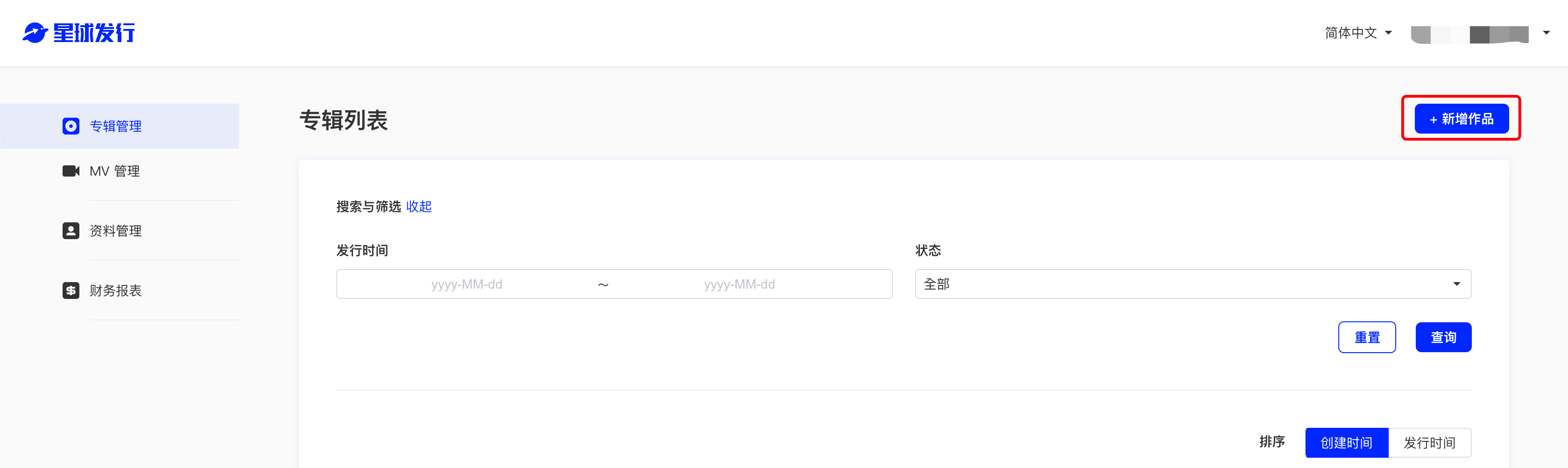The height and width of the screenshot is (468, 1568).
Task: Click the MV 管理 camera icon
Action: 71,171
